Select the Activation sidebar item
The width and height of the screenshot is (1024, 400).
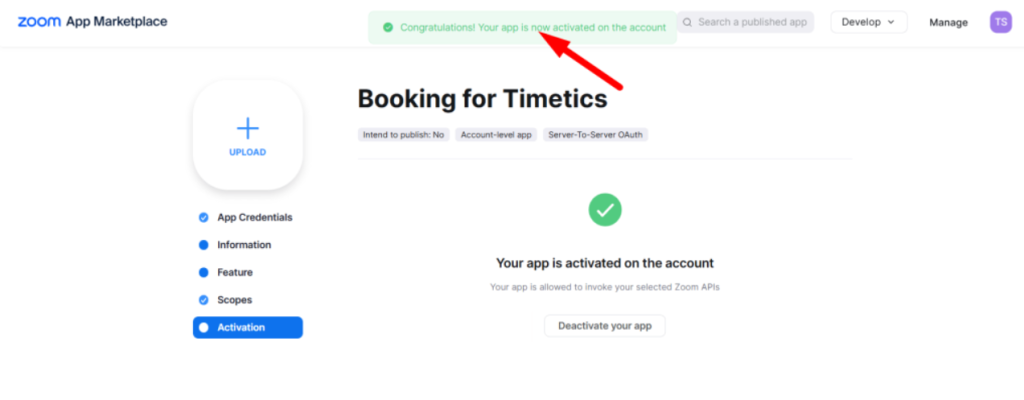[x=248, y=327]
